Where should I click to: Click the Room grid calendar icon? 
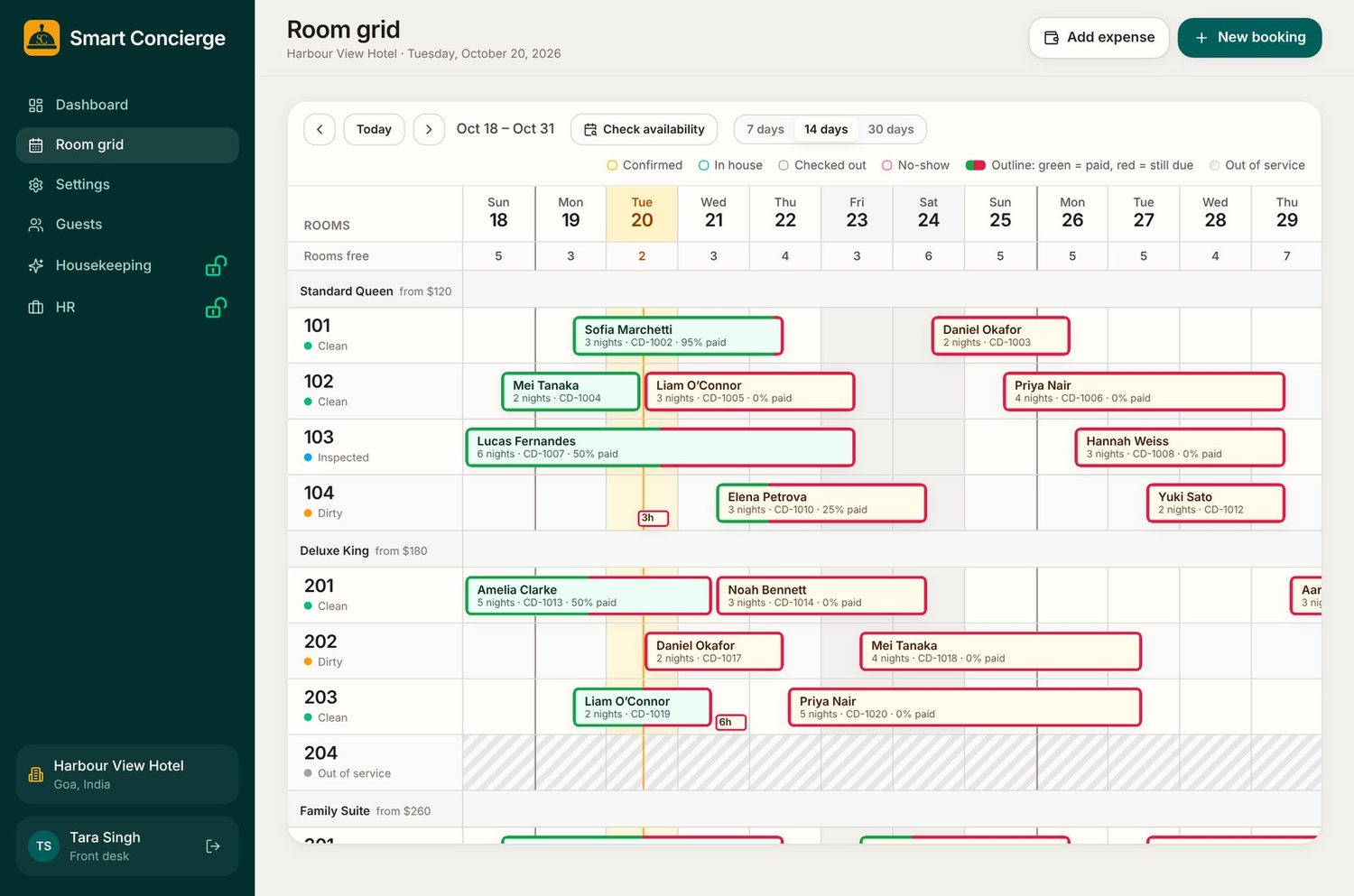tap(36, 145)
